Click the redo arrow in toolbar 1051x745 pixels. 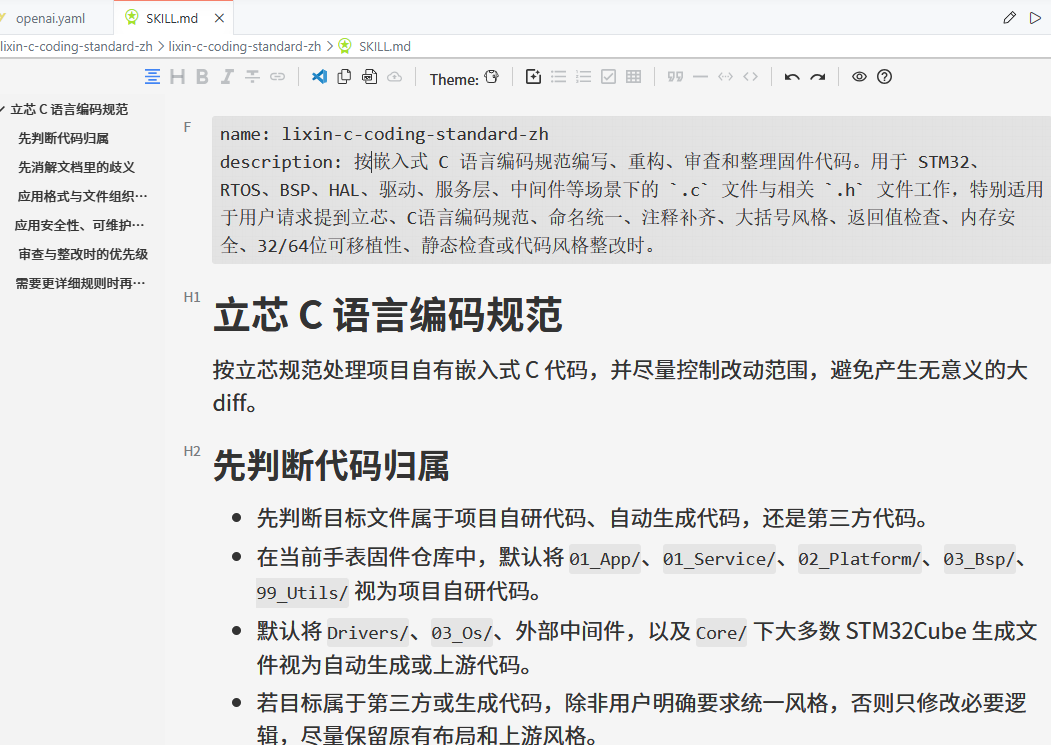(817, 77)
